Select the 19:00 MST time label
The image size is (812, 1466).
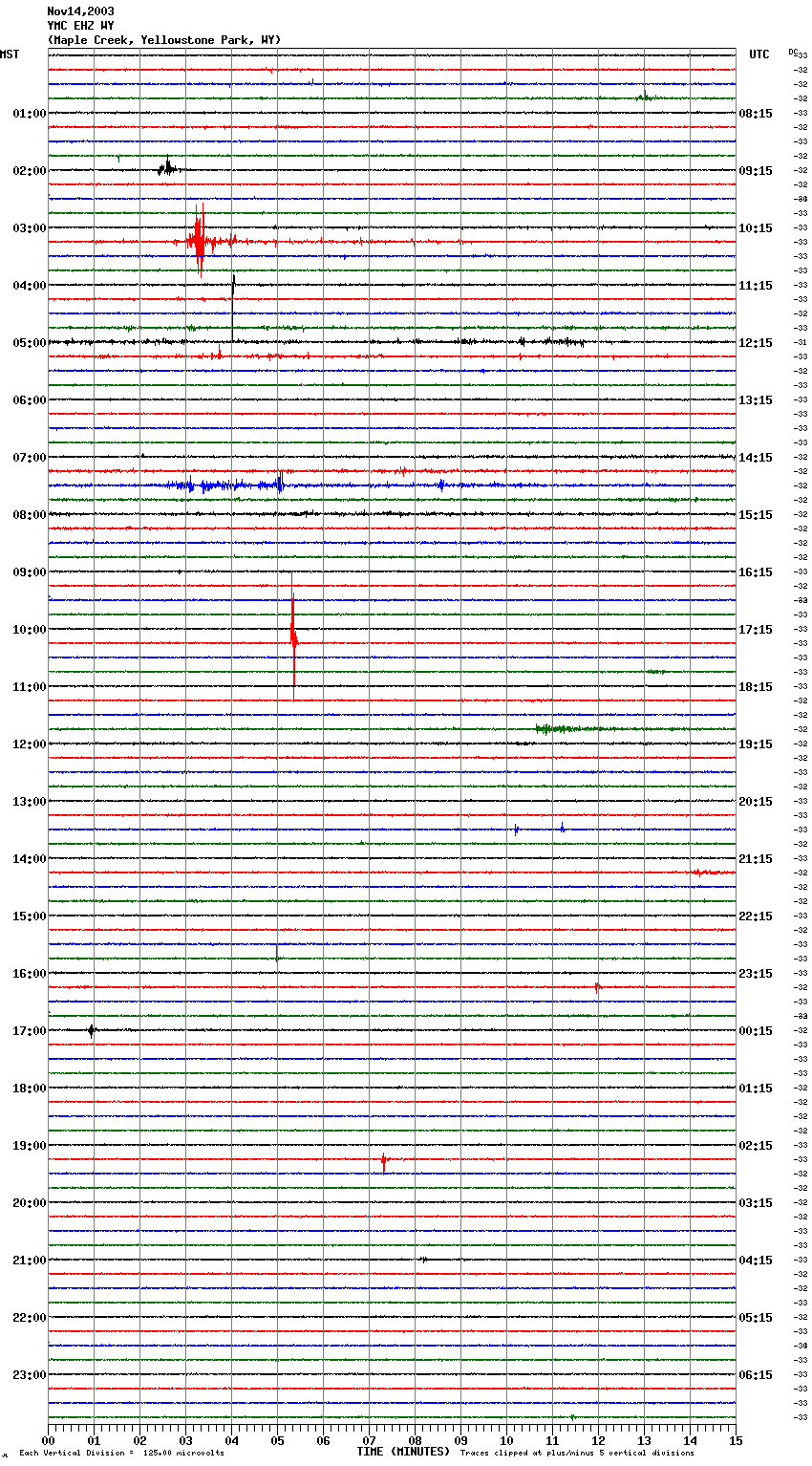point(29,1146)
